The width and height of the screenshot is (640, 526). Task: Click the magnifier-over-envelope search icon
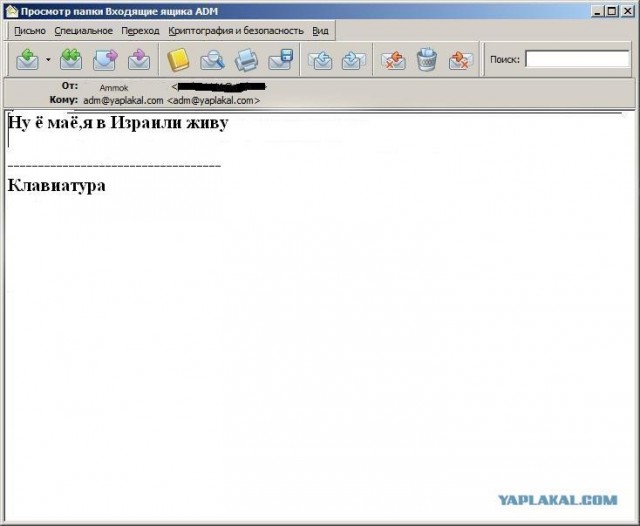212,60
